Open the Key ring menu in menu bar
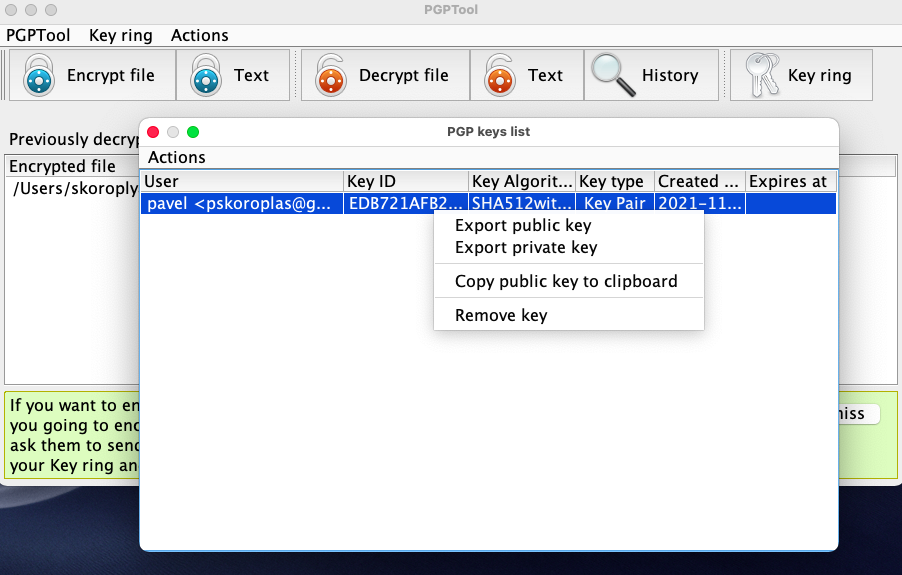 121,36
